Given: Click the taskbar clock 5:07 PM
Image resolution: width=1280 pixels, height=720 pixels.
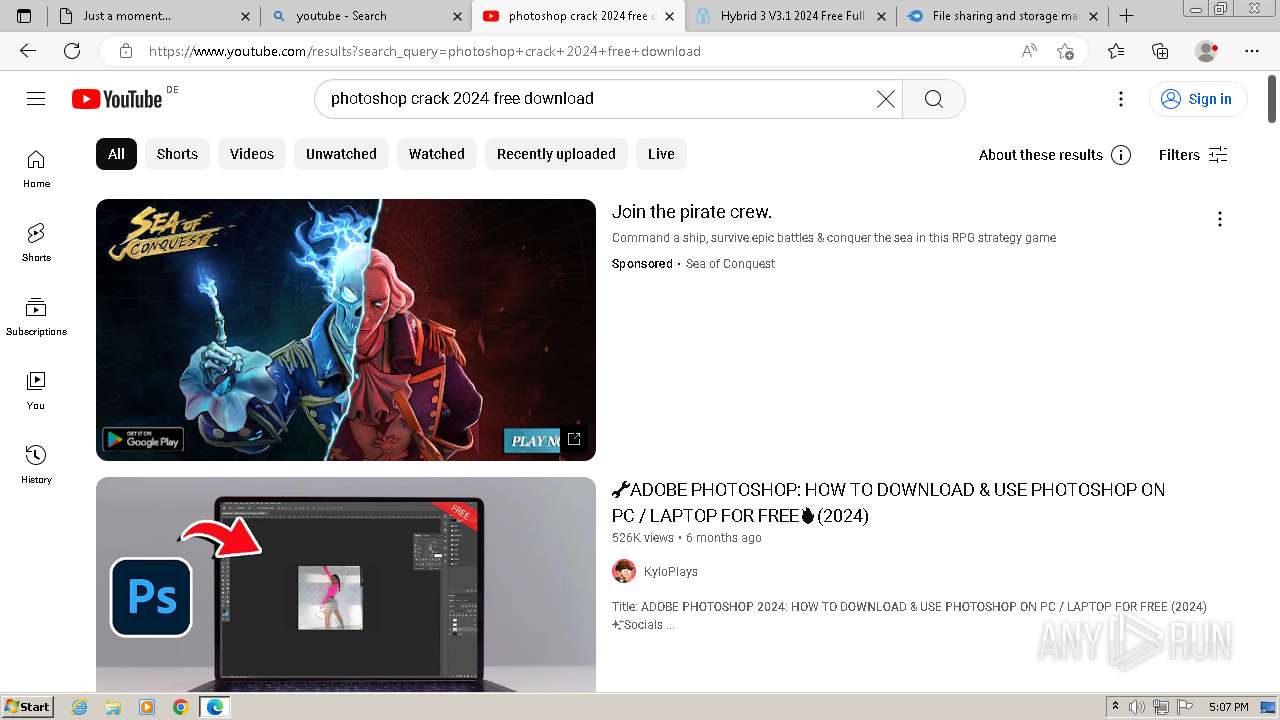Looking at the screenshot, I should (1228, 707).
